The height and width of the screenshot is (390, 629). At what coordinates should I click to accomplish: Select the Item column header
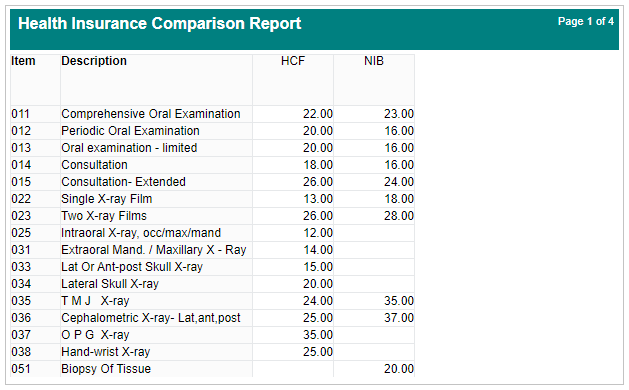(x=23, y=61)
